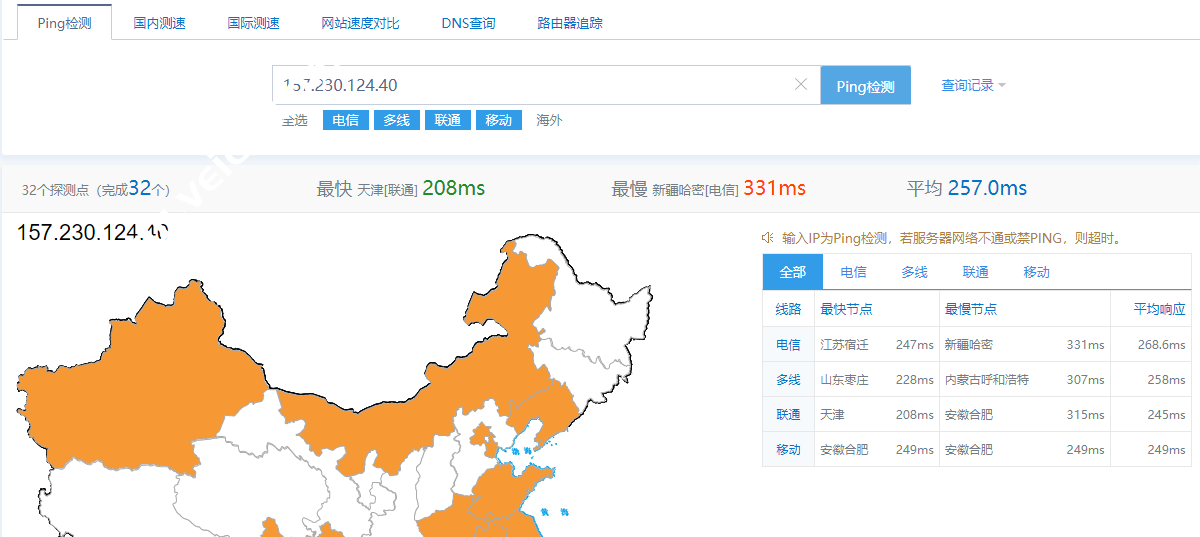Click the fastest 208ms summary value
This screenshot has width=1200, height=537.
(x=454, y=188)
